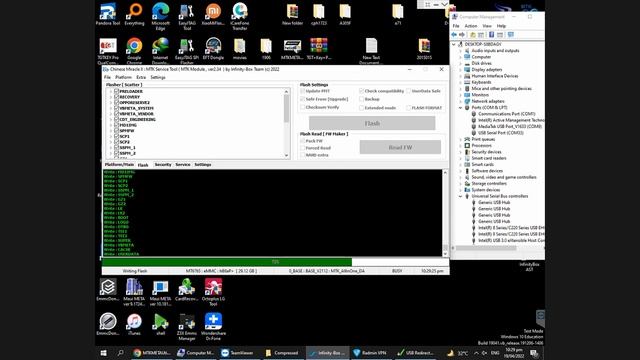Launch Internet Download Manager shortcut
This screenshot has height=360, width=640.
(x=160, y=51)
